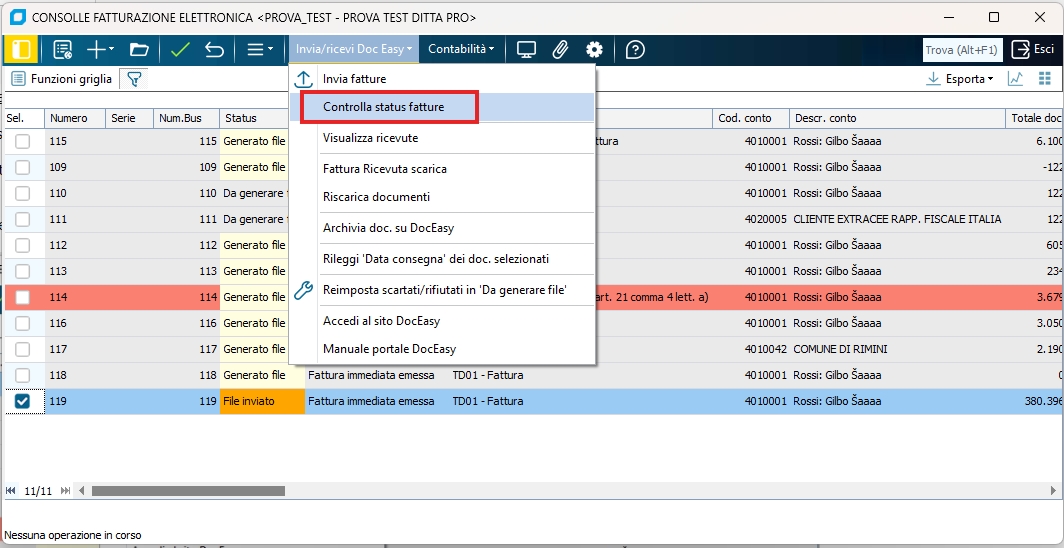This screenshot has height=548, width=1064.
Task: Choose Invia fatture from the menu
Action: pyautogui.click(x=354, y=79)
